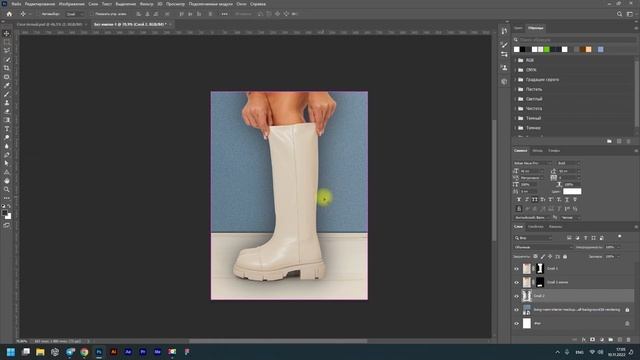Toggle visibility of Фон layer
Image resolution: width=640 pixels, height=360 pixels.
coord(516,324)
